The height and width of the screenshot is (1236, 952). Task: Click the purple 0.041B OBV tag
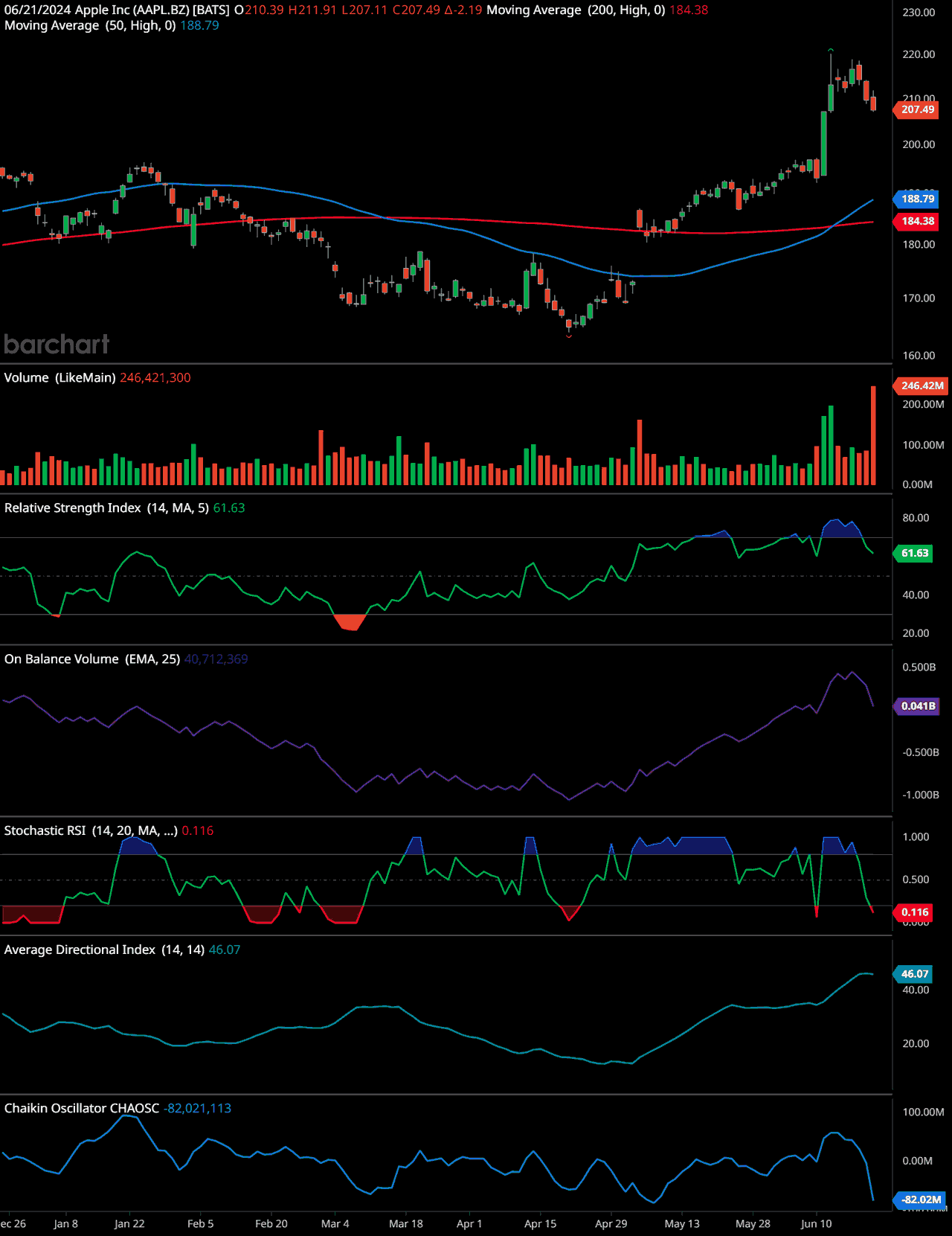[917, 705]
